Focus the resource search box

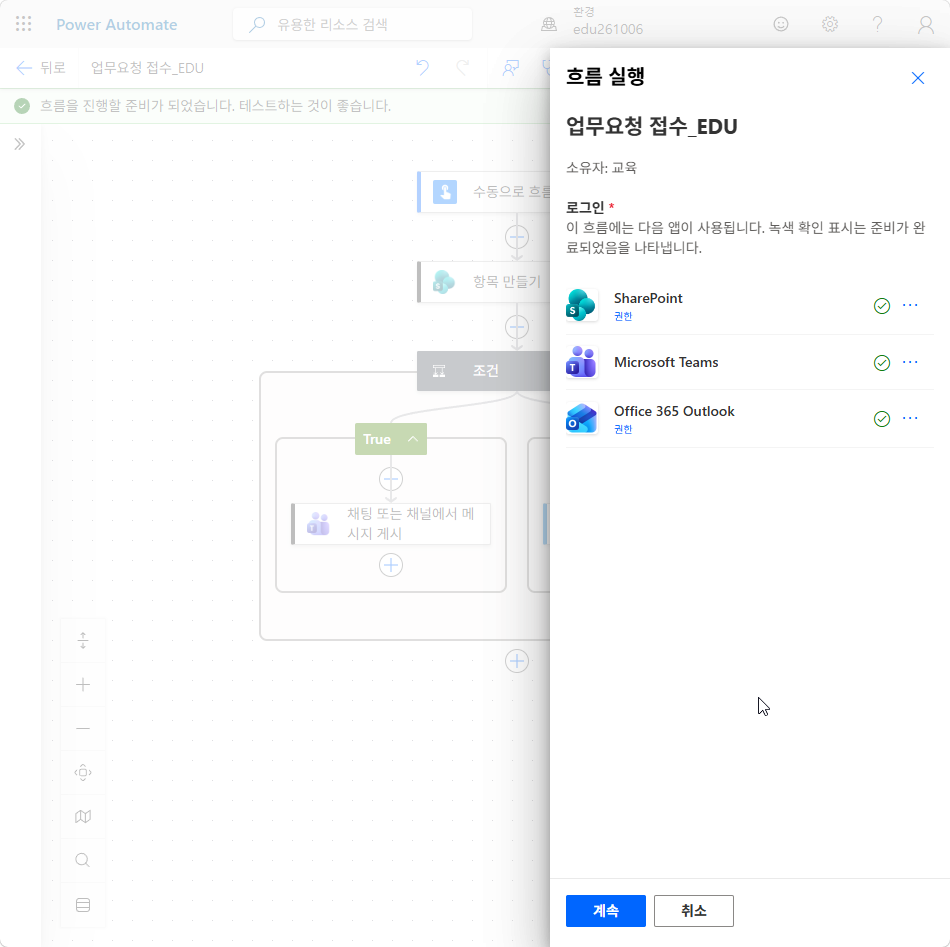click(353, 24)
